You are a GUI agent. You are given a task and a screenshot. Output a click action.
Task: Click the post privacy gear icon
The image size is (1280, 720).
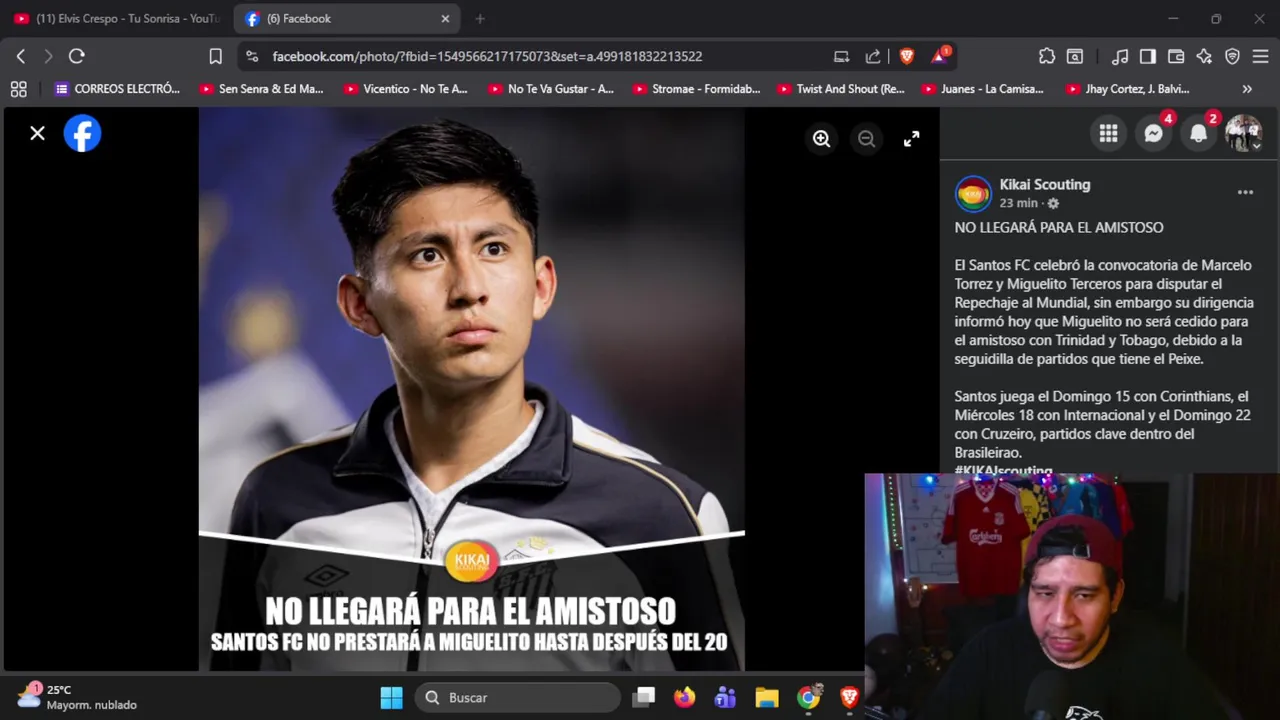tap(1053, 203)
